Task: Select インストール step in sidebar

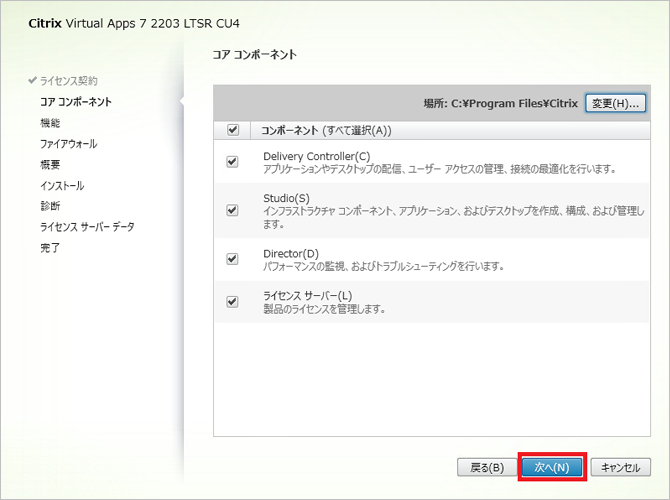Action: [62, 185]
